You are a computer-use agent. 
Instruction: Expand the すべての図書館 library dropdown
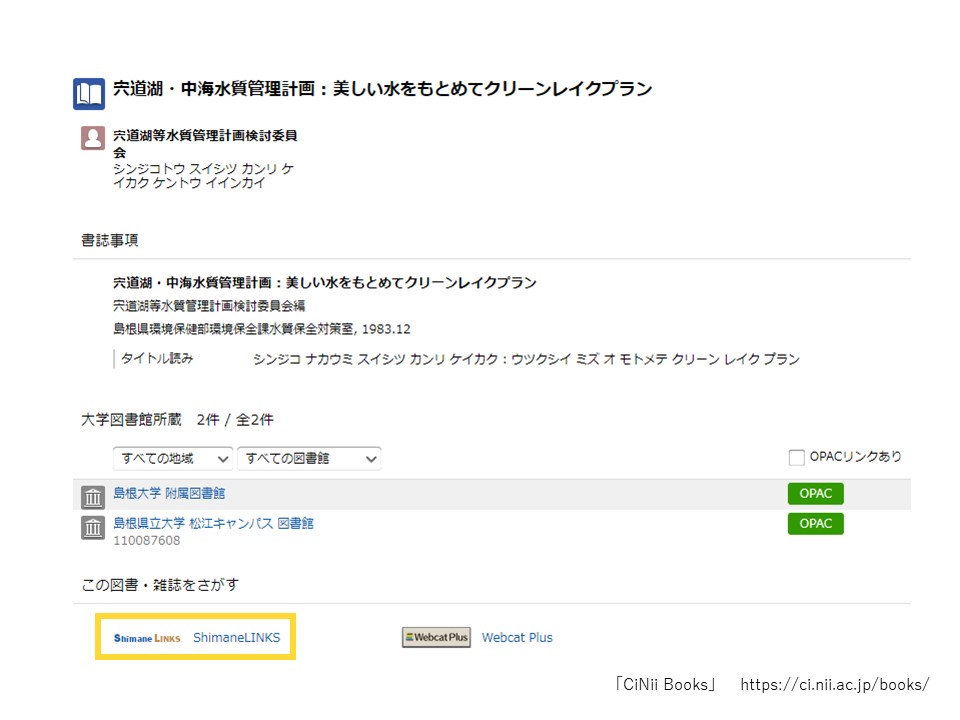coord(309,459)
